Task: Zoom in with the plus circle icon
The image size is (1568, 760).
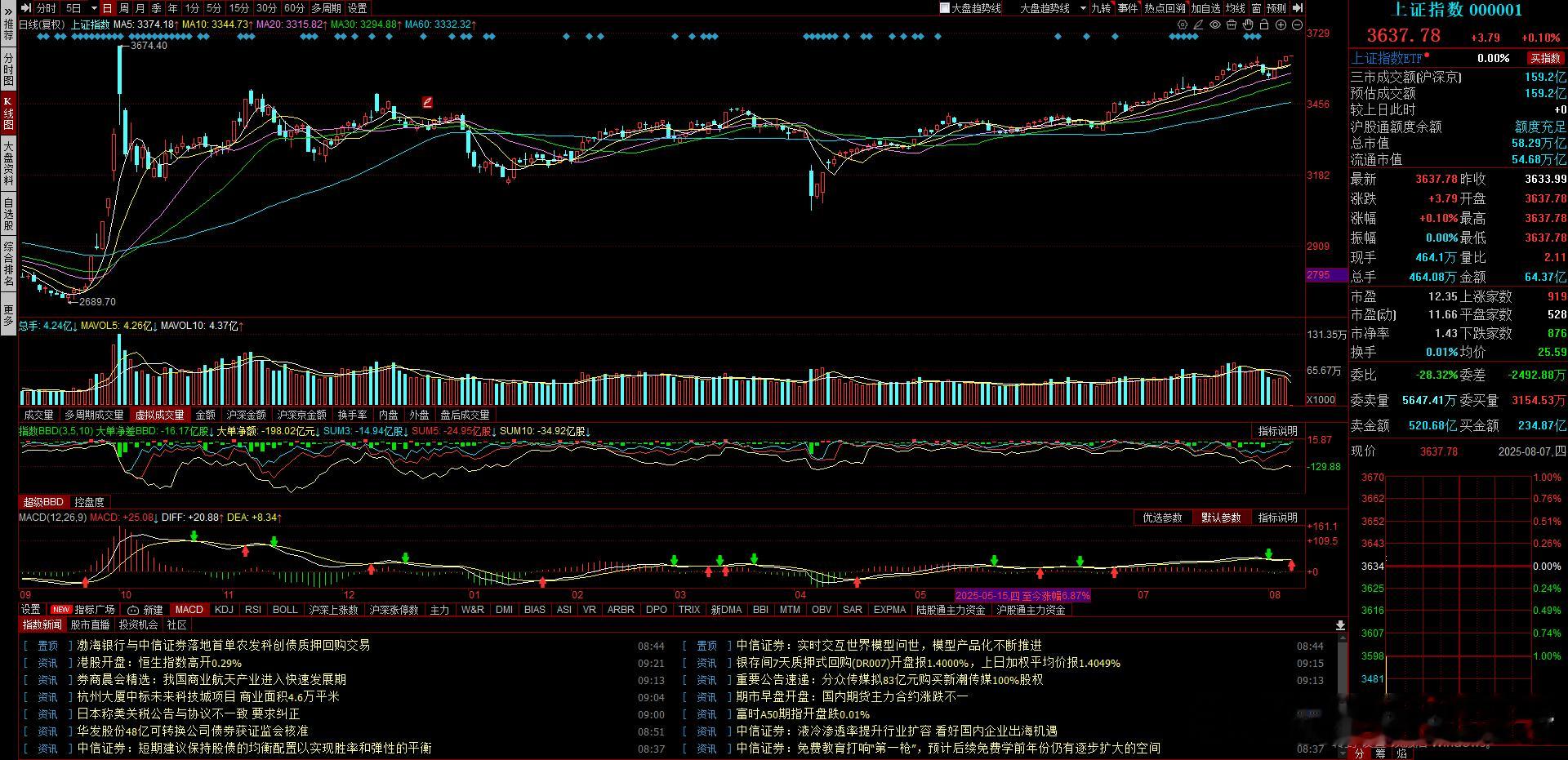Action: point(1281,25)
